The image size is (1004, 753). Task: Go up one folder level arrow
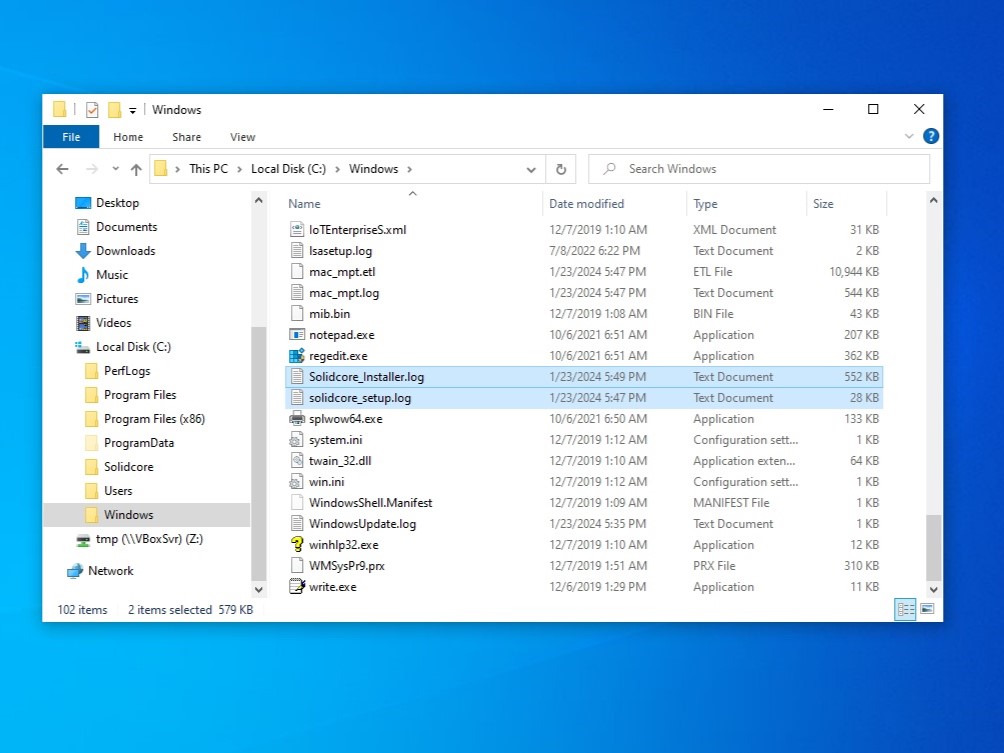pyautogui.click(x=135, y=169)
